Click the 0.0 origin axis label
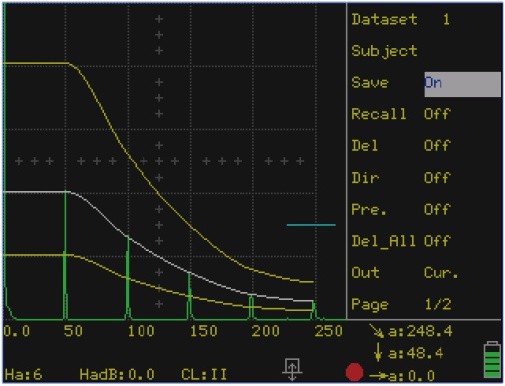This screenshot has width=505, height=386. (17, 331)
